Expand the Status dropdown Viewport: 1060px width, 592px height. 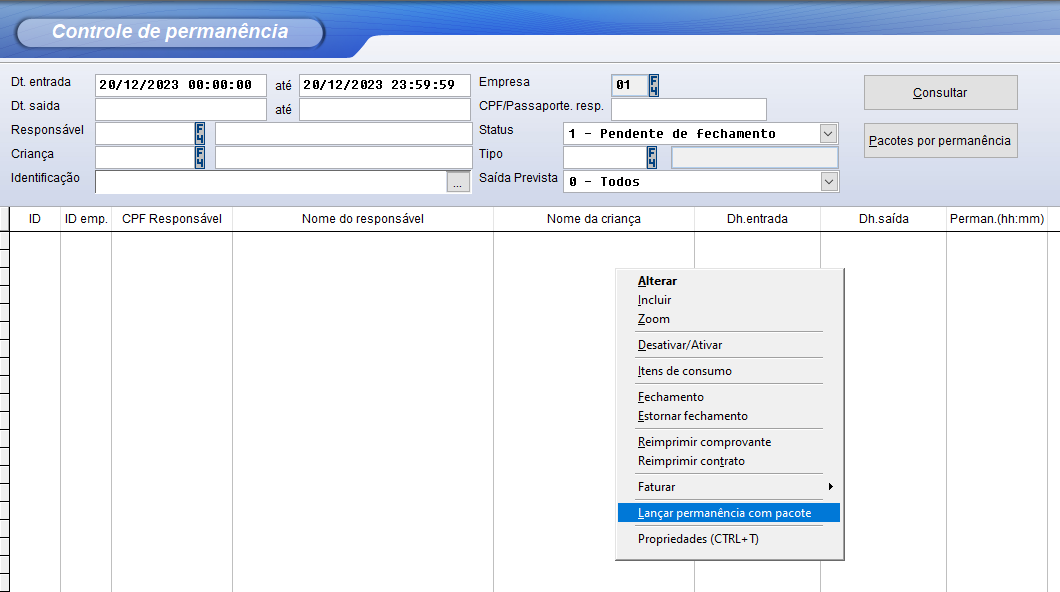point(828,133)
